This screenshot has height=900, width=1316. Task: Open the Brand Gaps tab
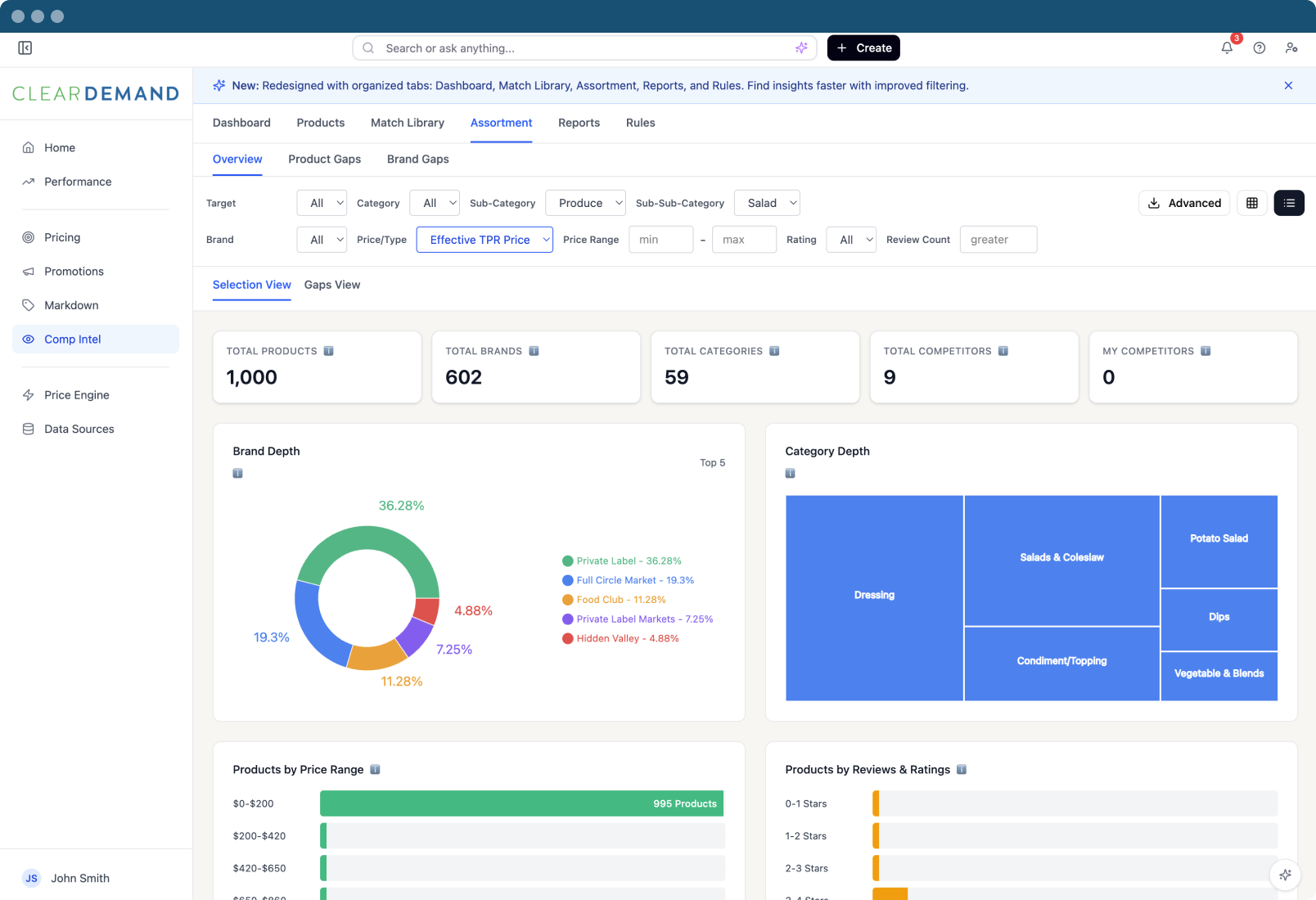click(417, 159)
